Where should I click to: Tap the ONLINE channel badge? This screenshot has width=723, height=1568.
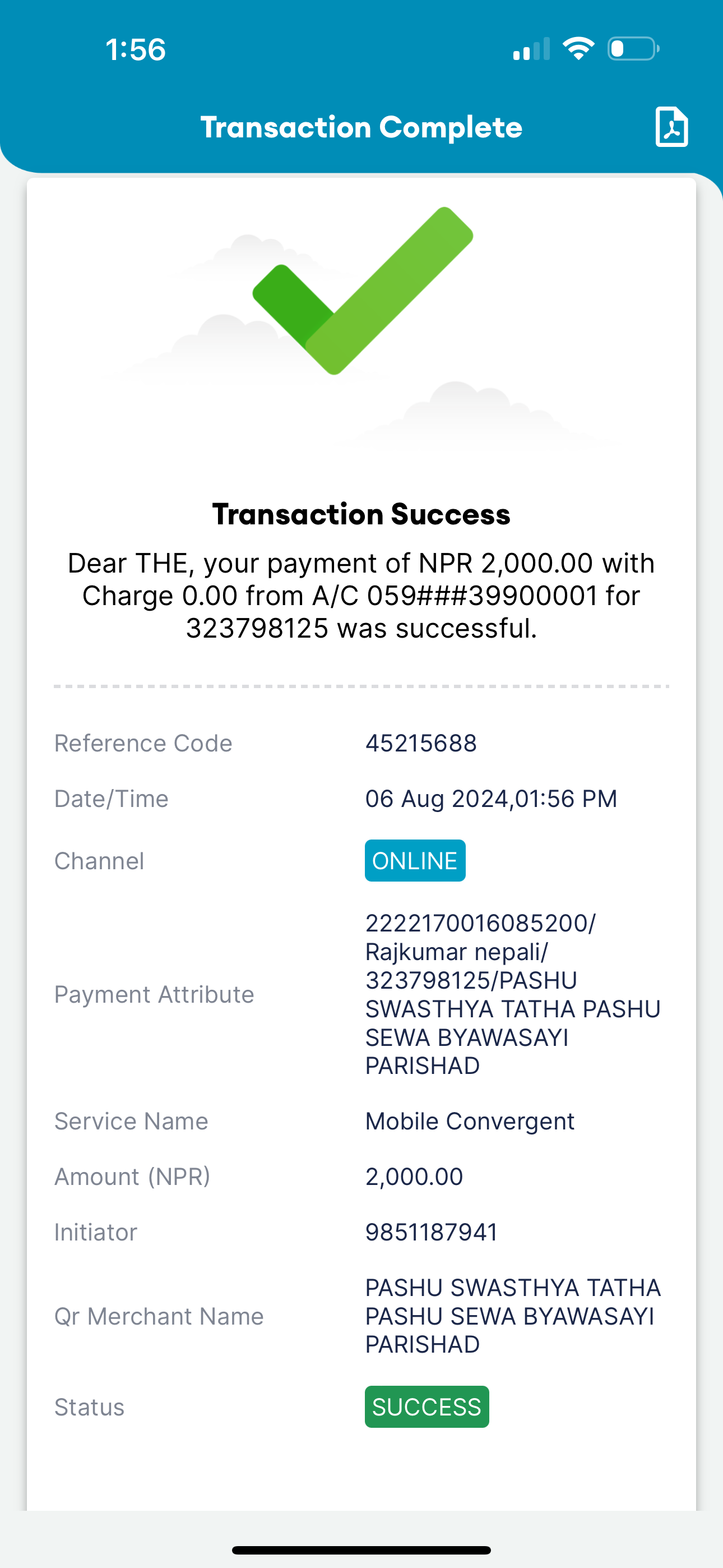[x=415, y=861]
